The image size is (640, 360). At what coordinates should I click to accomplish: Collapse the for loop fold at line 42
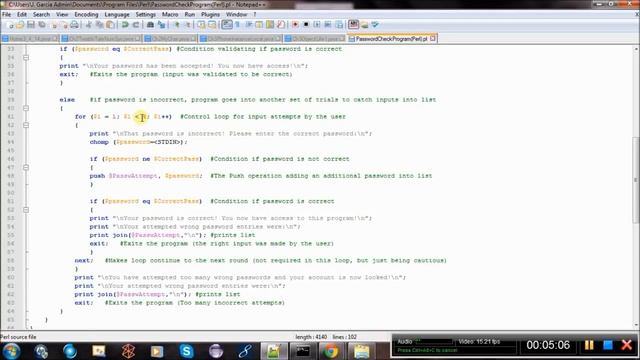(x=26, y=125)
